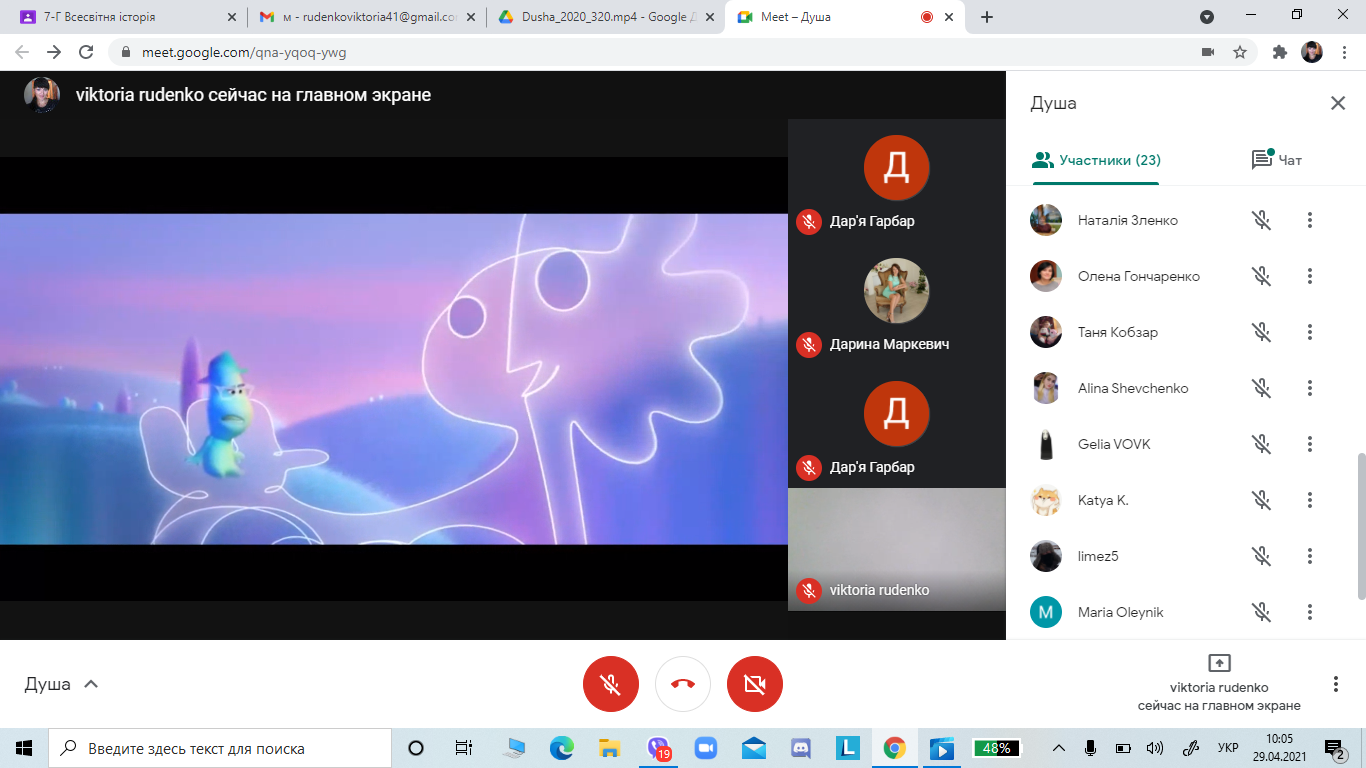The height and width of the screenshot is (768, 1366).
Task: Switch to the Чат tab
Action: (x=1277, y=160)
